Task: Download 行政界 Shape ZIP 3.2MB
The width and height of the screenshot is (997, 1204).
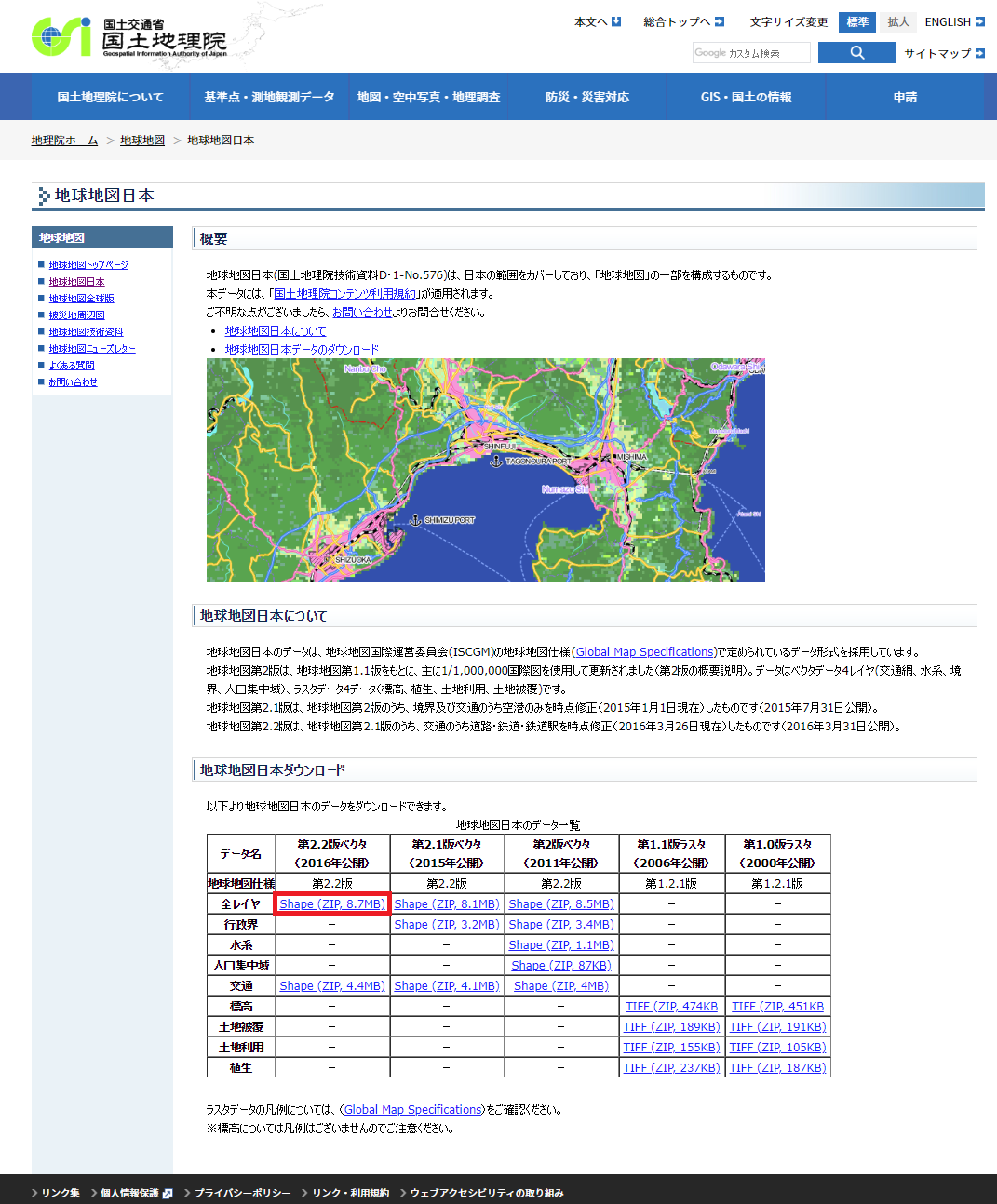Action: click(446, 925)
